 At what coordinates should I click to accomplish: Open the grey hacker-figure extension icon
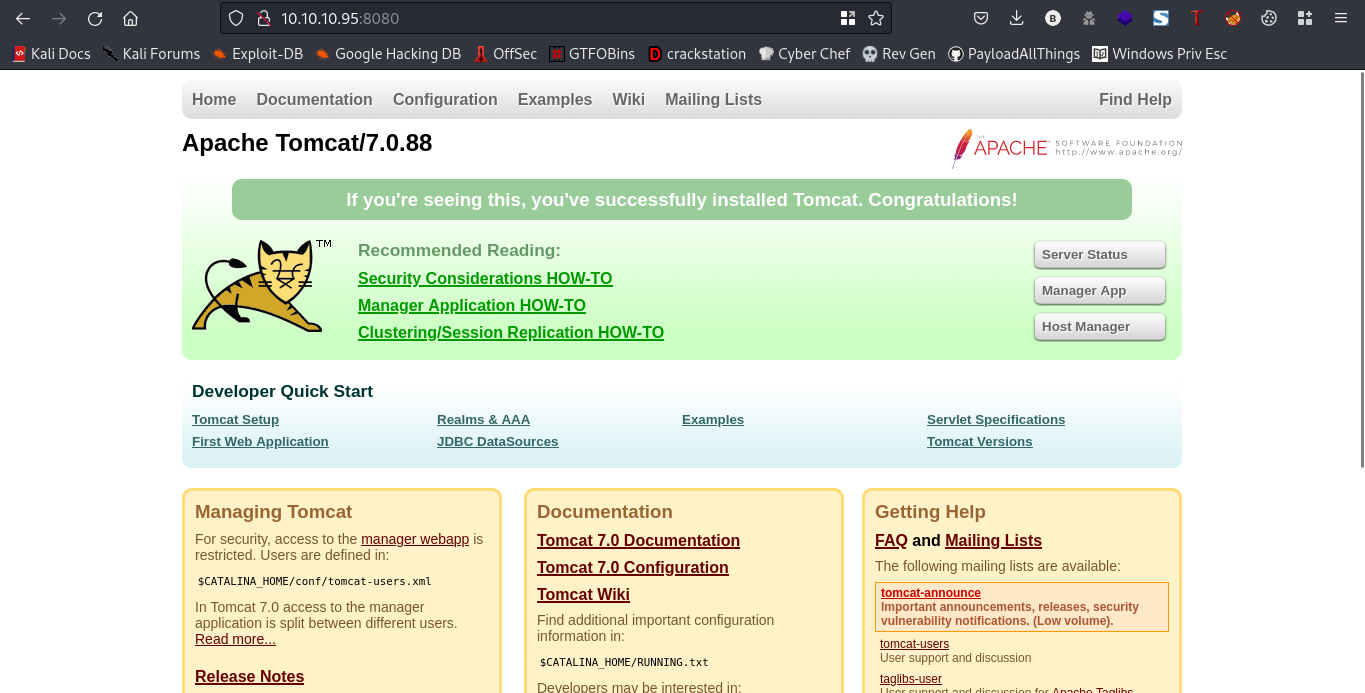1089,18
